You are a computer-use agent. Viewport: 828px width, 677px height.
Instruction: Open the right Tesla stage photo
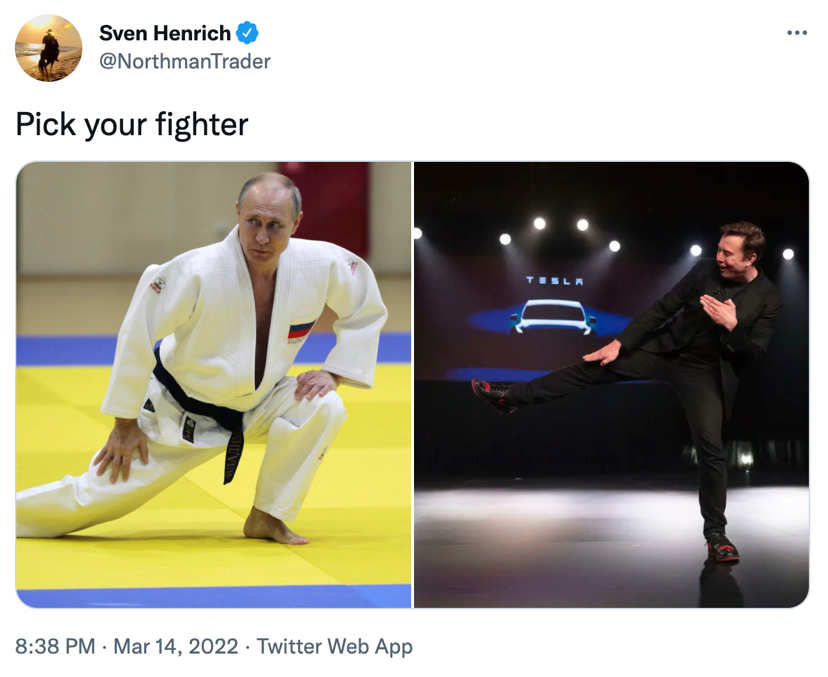(x=611, y=384)
